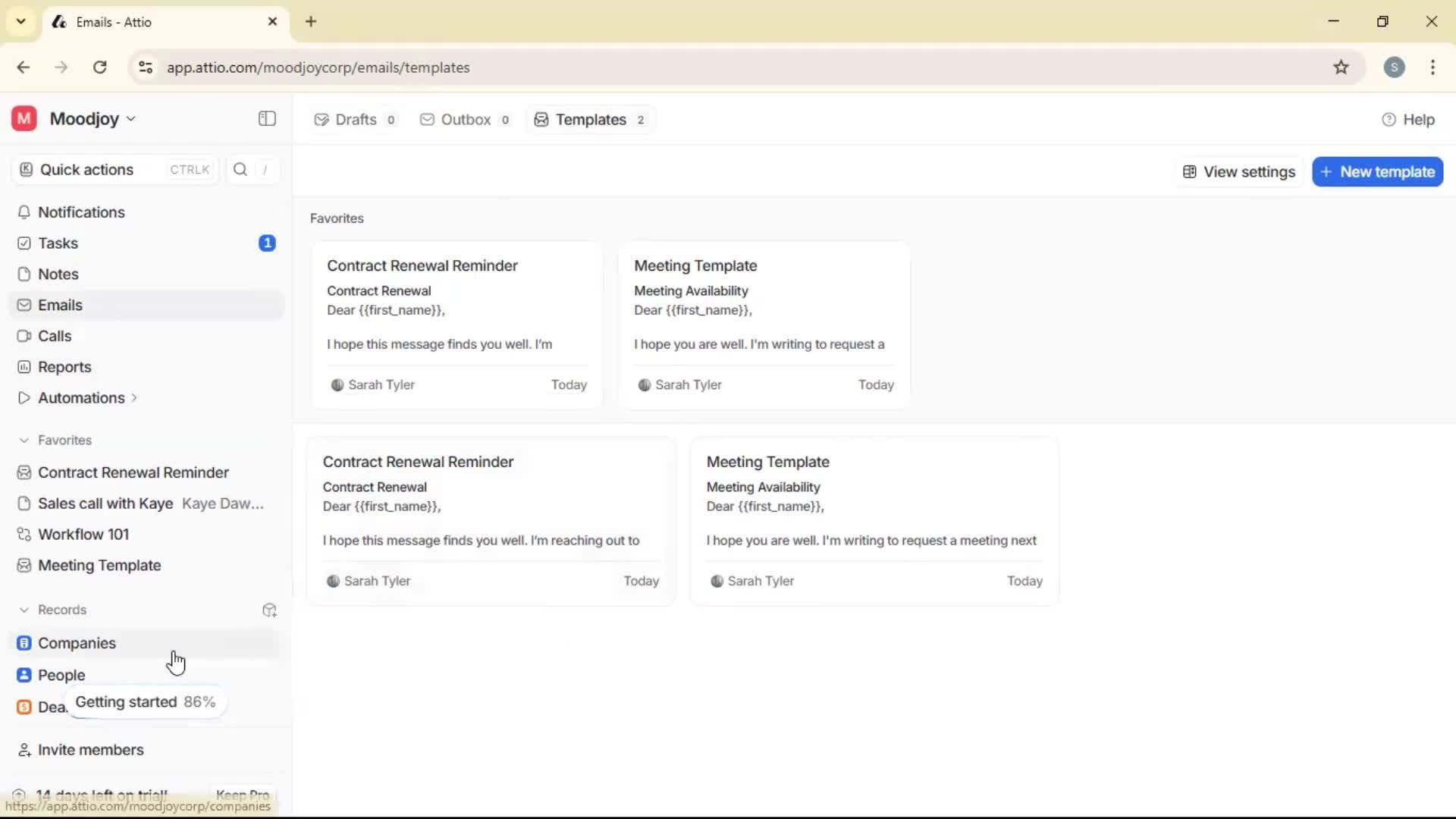The width and height of the screenshot is (1456, 819).
Task: Collapse the Favorites section
Action: (x=24, y=440)
